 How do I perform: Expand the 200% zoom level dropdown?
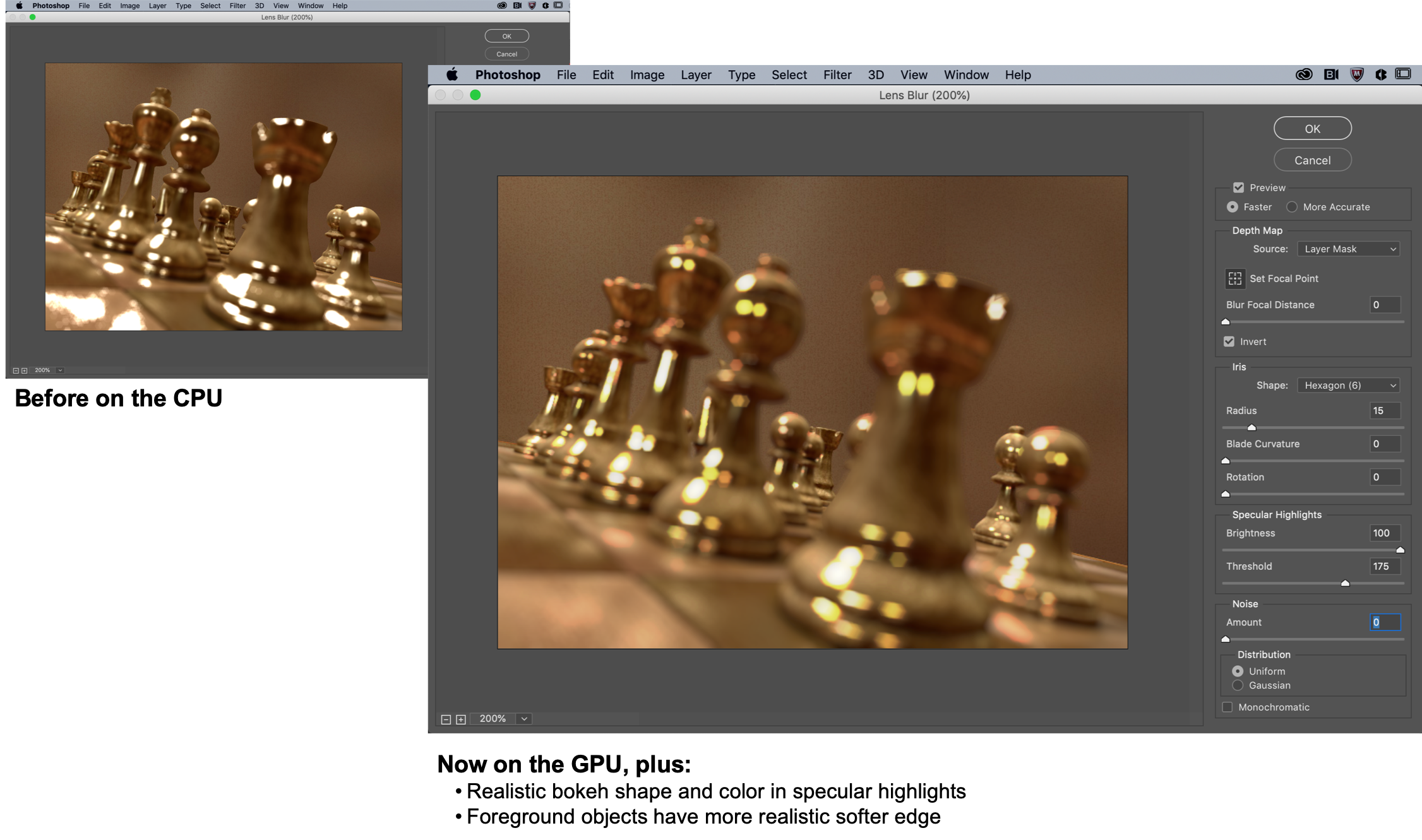coord(524,719)
